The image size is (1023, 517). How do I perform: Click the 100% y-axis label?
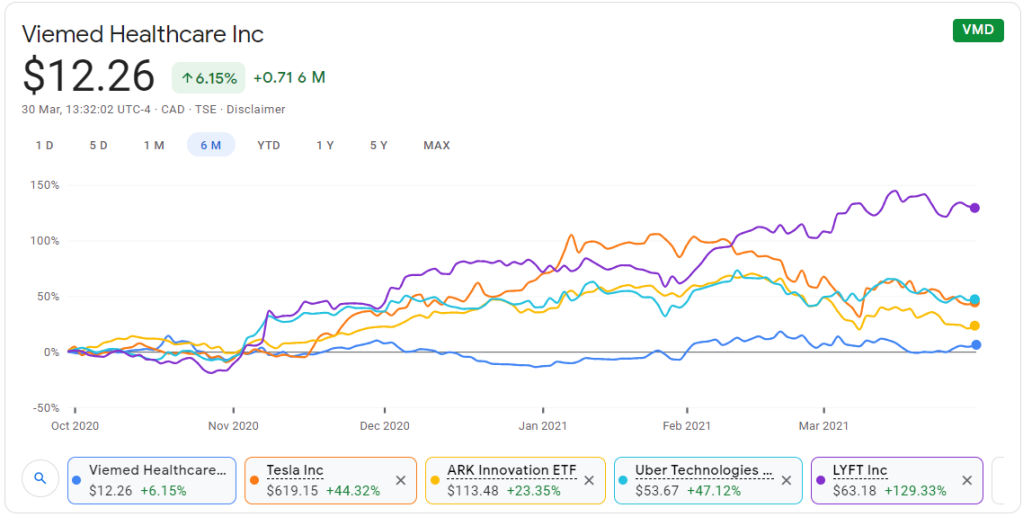pos(46,241)
